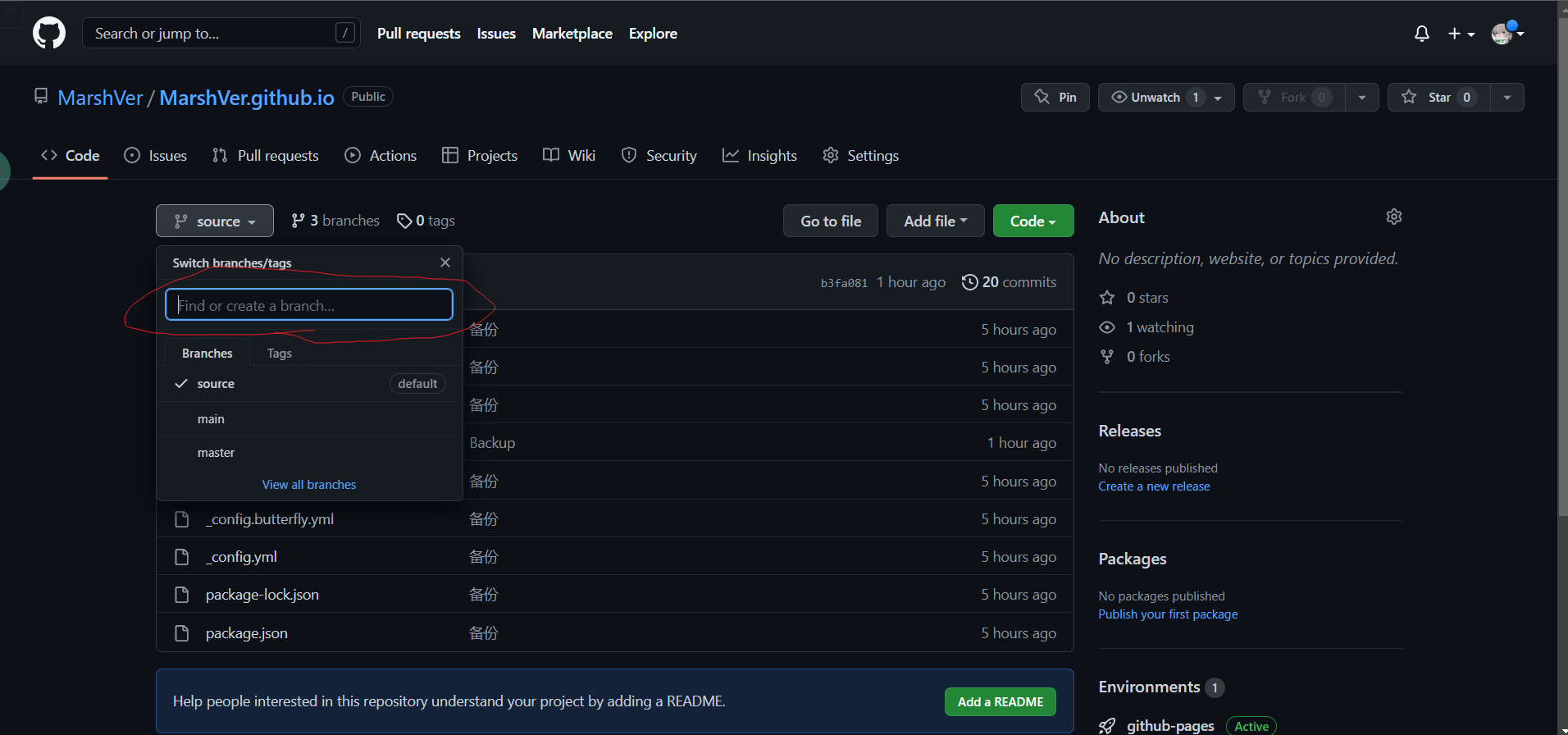Open the user avatar menu

click(x=1507, y=34)
